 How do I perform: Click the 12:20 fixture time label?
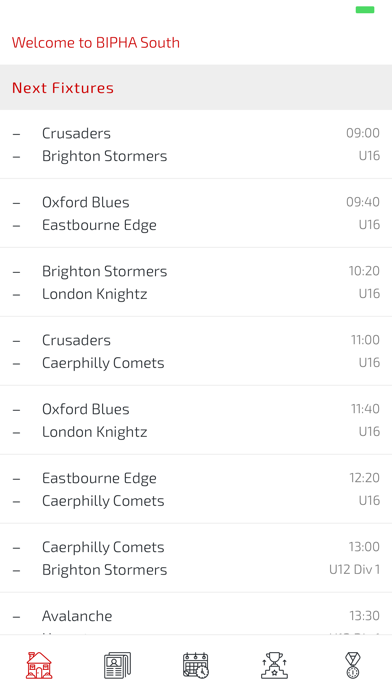coord(364,478)
